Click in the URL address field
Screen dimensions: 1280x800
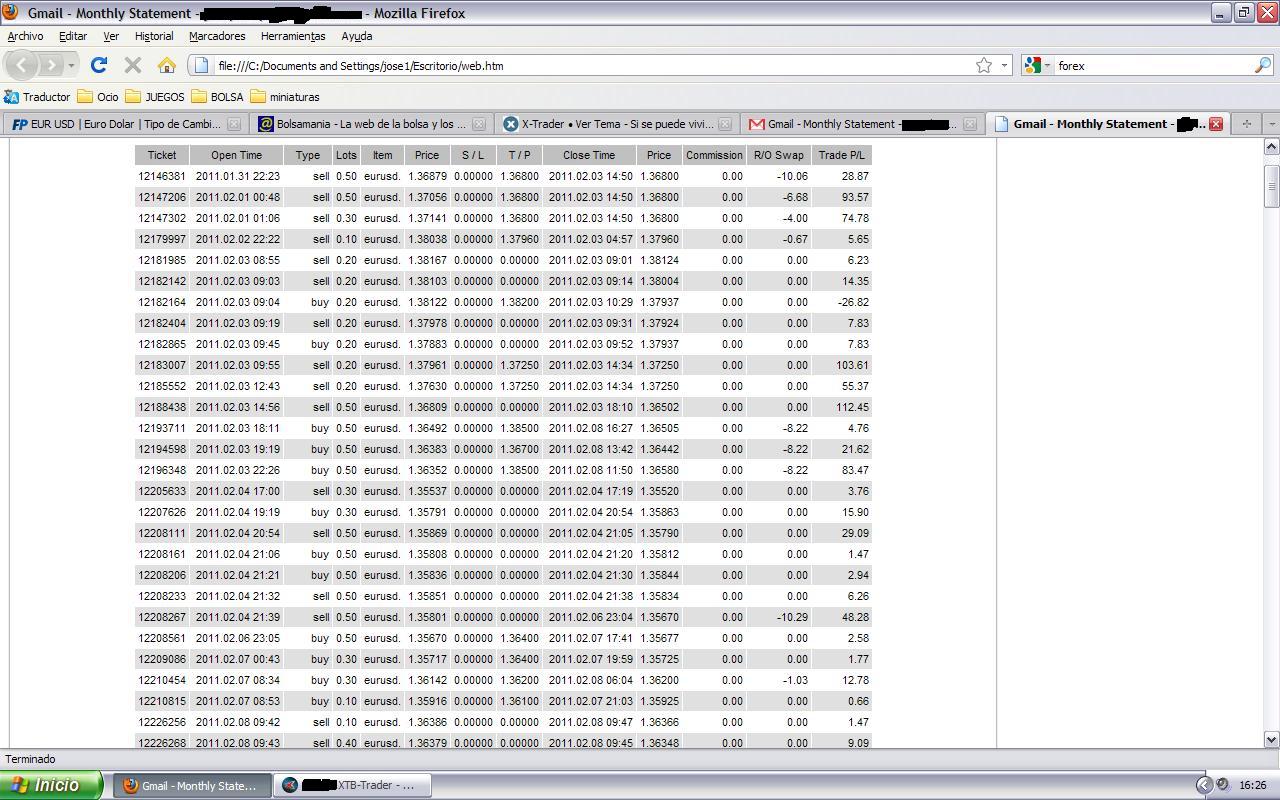[x=590, y=66]
